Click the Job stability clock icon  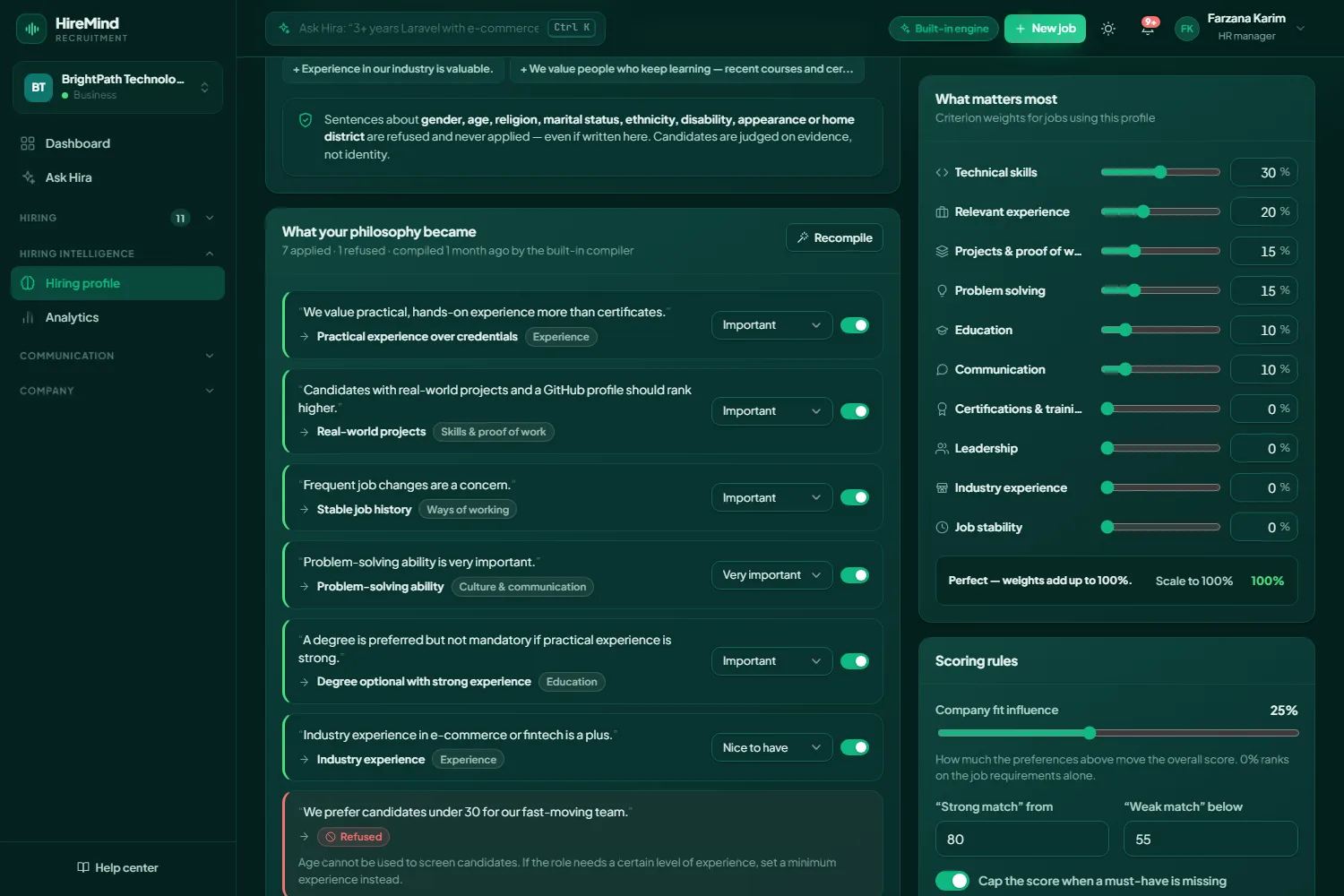tap(942, 527)
